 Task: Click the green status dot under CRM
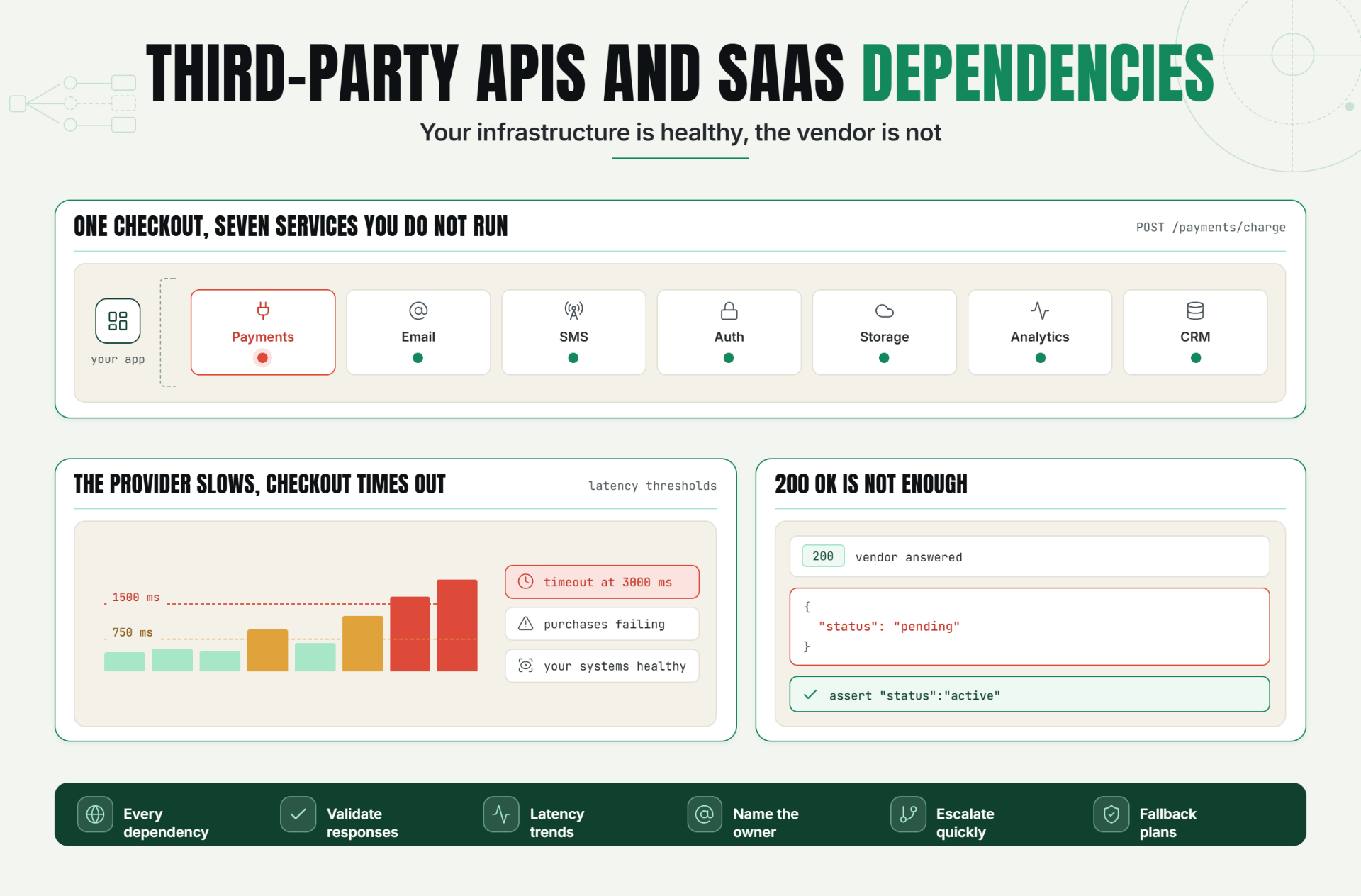pos(1195,358)
